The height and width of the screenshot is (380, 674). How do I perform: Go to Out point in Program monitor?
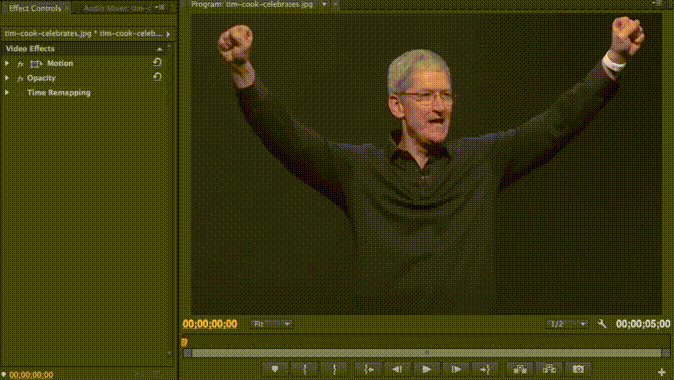tap(485, 369)
